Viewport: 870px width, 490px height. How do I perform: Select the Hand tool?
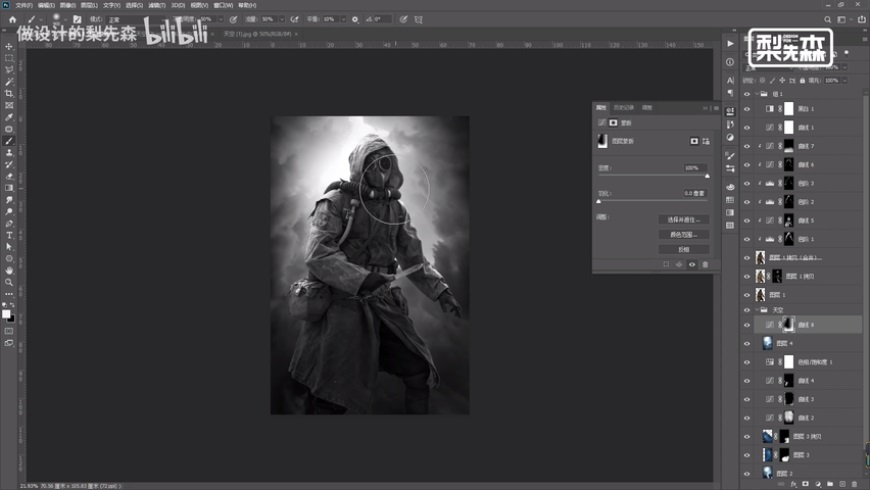click(x=9, y=270)
